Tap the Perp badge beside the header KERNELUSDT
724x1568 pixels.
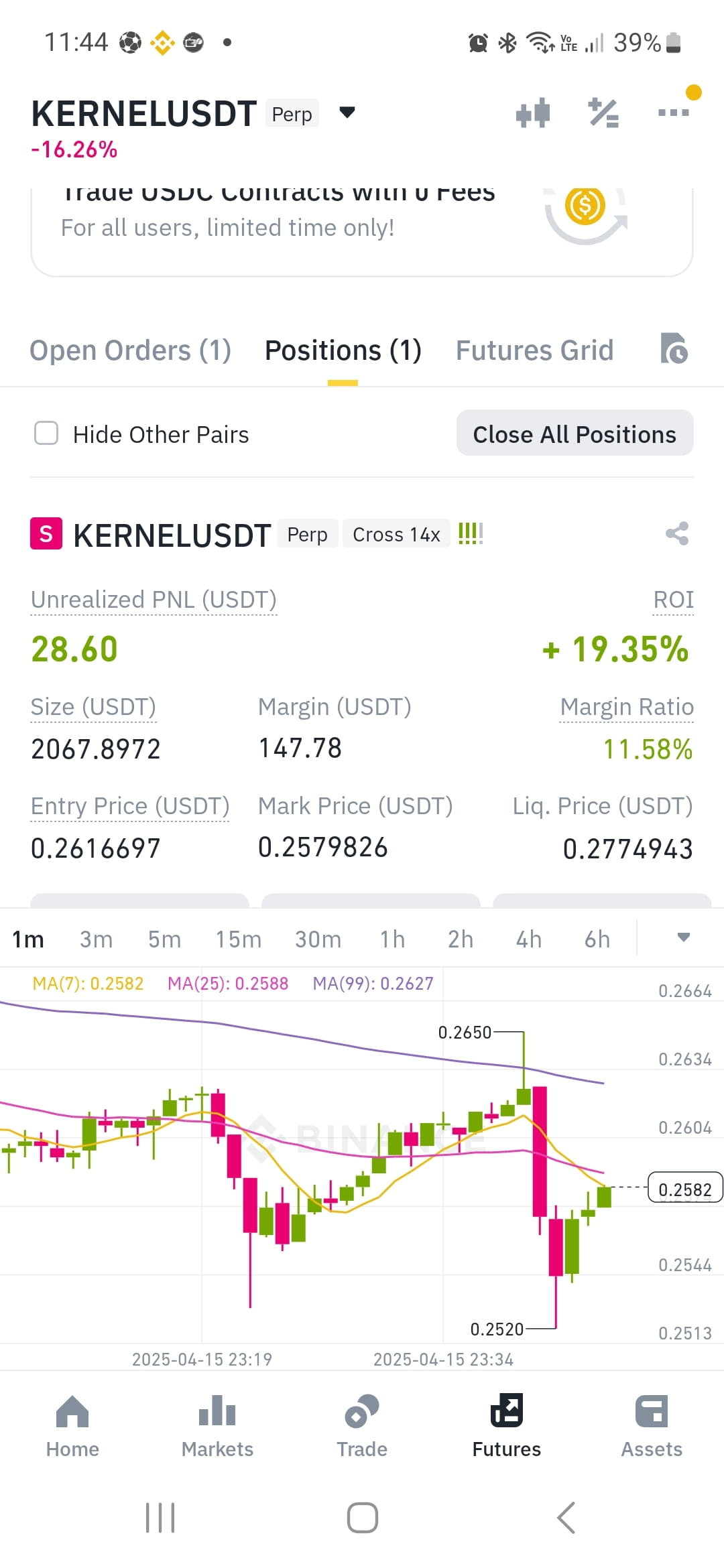[x=292, y=114]
